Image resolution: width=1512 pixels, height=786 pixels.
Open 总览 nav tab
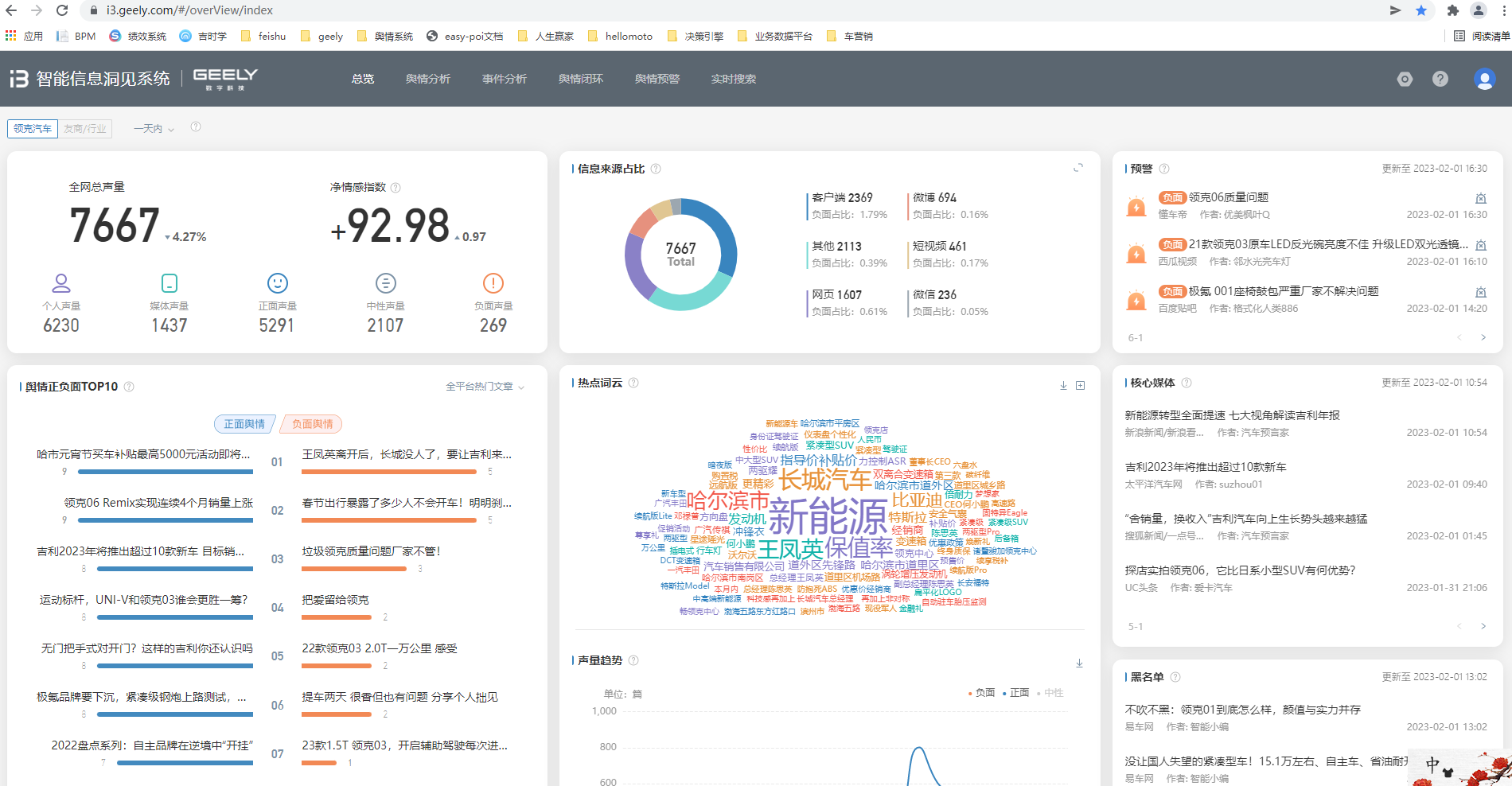(x=363, y=79)
